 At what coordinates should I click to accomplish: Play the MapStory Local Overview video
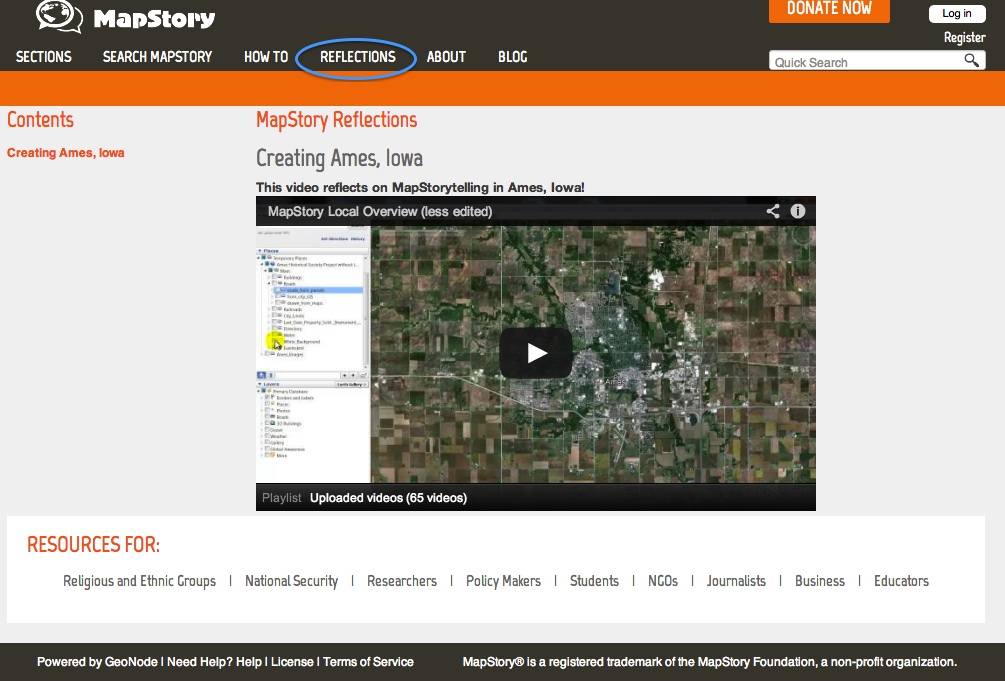(x=536, y=353)
